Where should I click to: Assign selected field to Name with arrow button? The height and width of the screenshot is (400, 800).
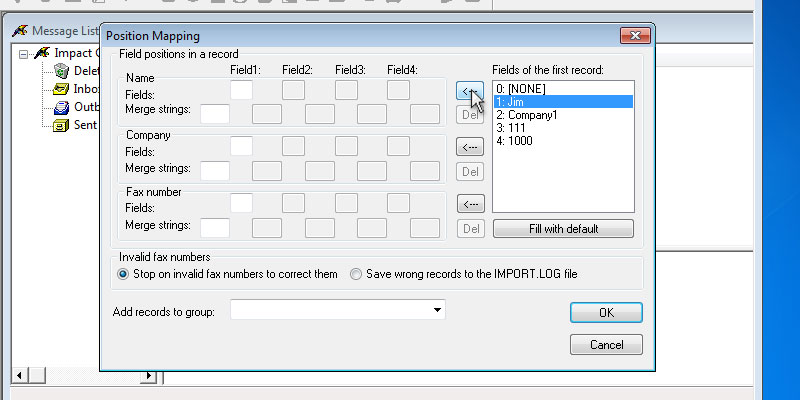(x=470, y=91)
